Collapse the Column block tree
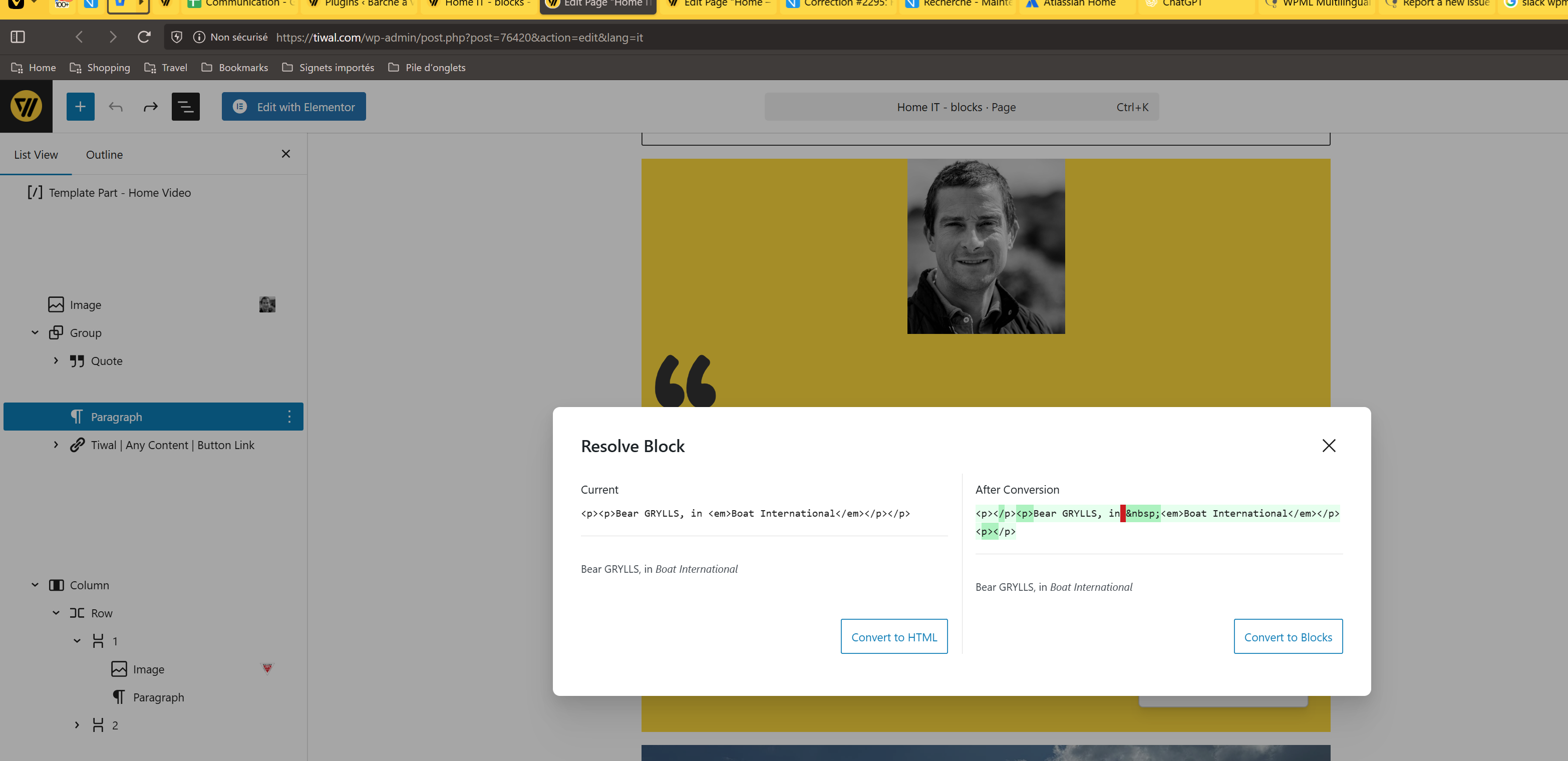 [x=35, y=585]
